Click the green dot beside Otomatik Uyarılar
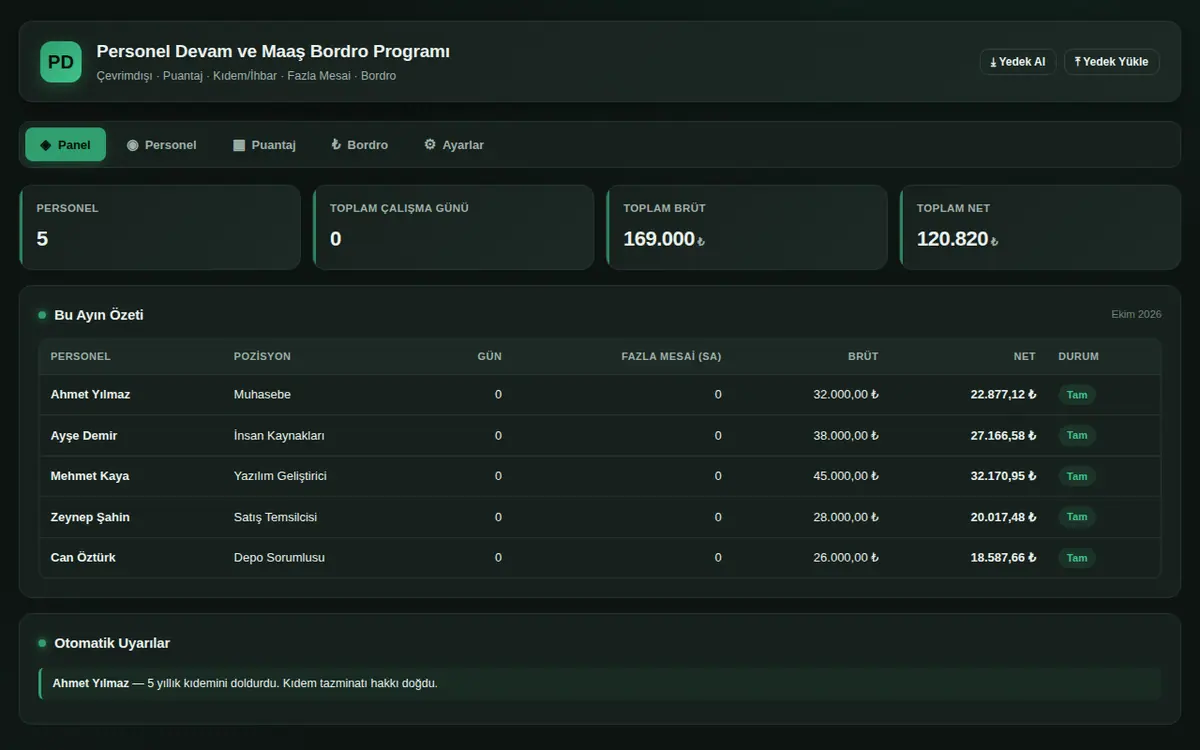 [x=42, y=643]
